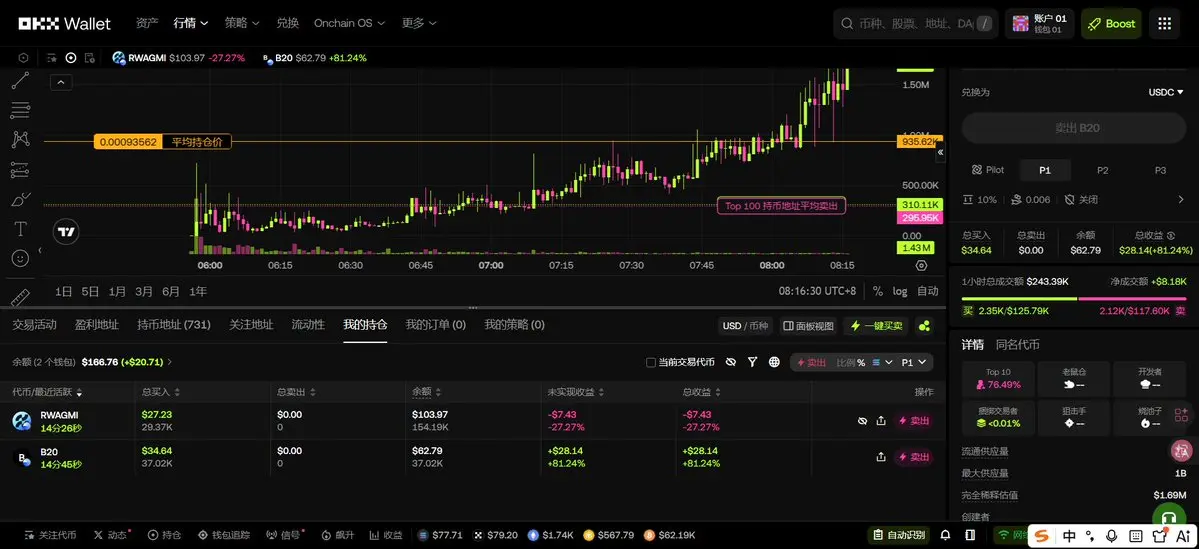Share the B20 position
Image resolution: width=1199 pixels, height=549 pixels.
(881, 456)
